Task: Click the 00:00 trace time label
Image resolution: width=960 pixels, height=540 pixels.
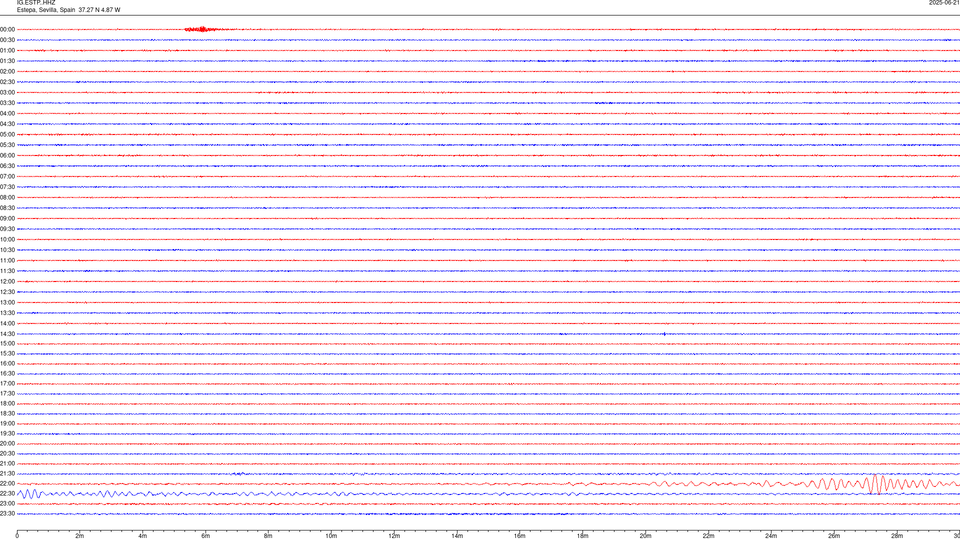Action: coord(7,29)
